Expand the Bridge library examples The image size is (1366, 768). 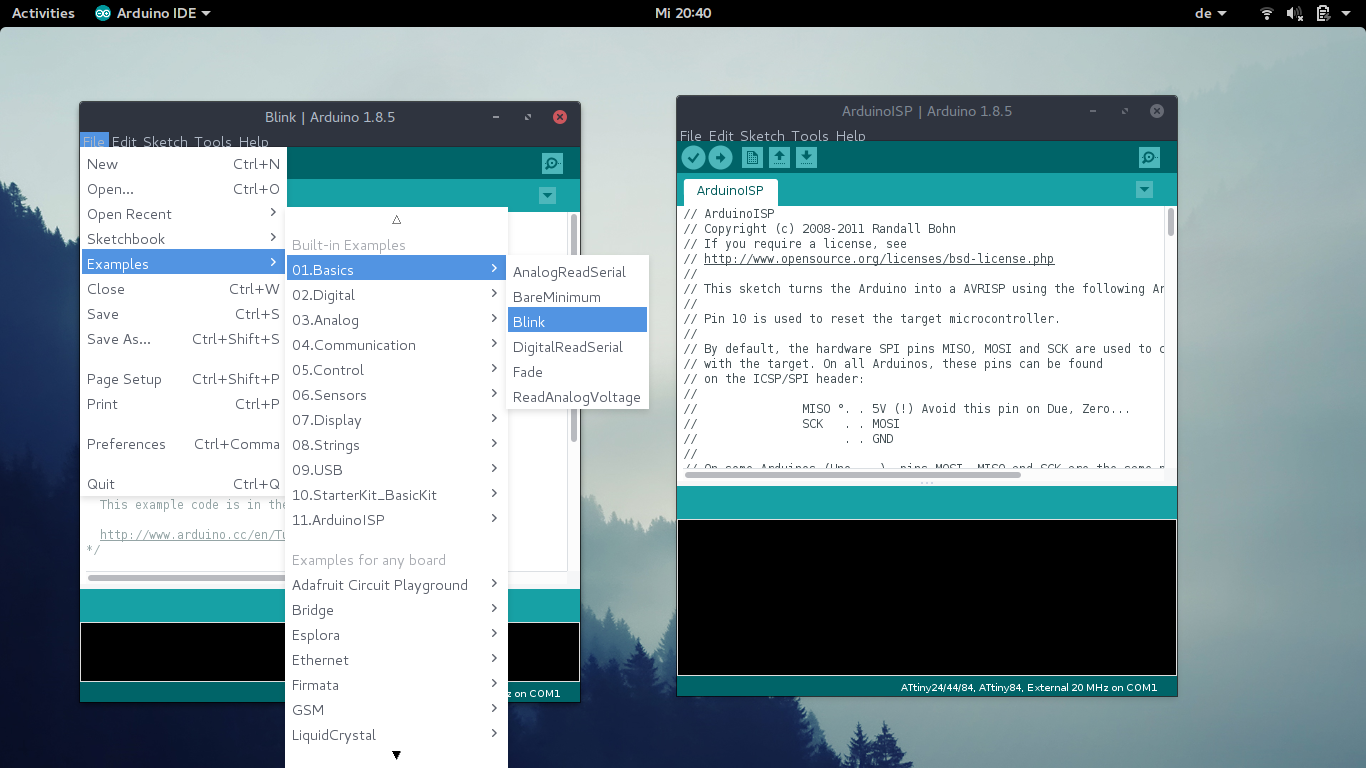pyautogui.click(x=396, y=610)
